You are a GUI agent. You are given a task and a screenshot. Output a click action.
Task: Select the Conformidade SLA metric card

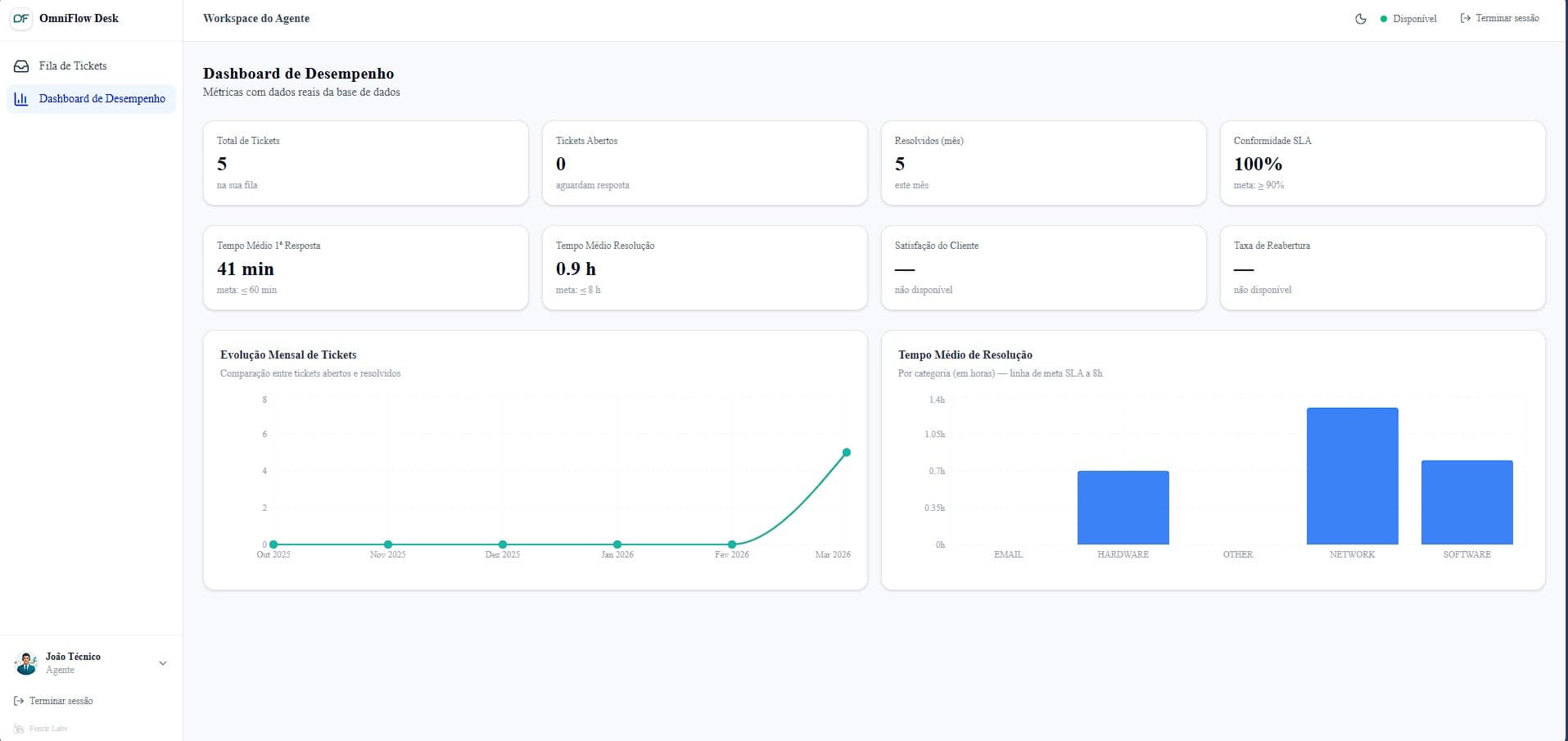[x=1382, y=163]
